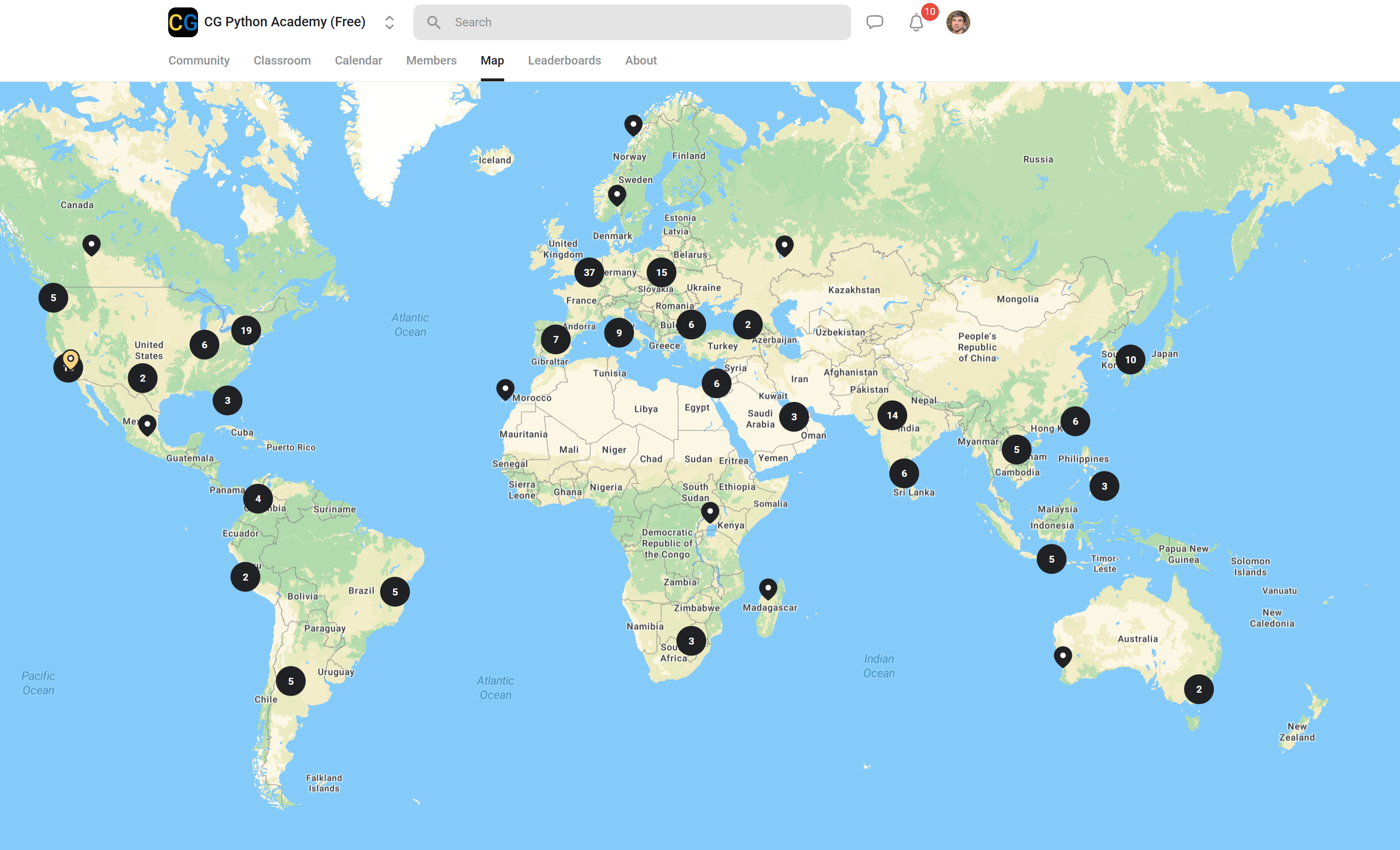1400x850 pixels.
Task: Switch to the Classroom tab
Action: pos(282,60)
